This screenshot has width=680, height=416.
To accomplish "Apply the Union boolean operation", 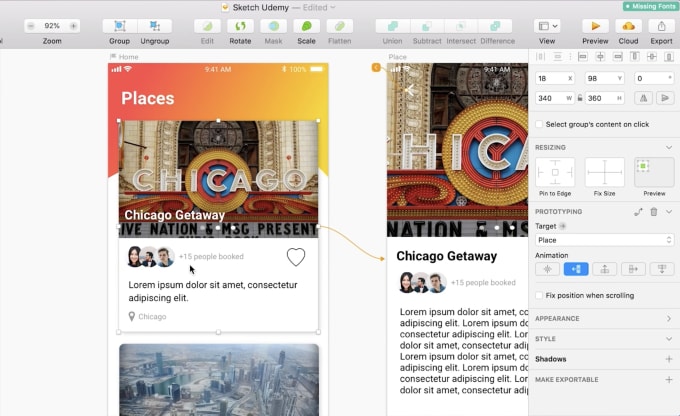I will (392, 26).
